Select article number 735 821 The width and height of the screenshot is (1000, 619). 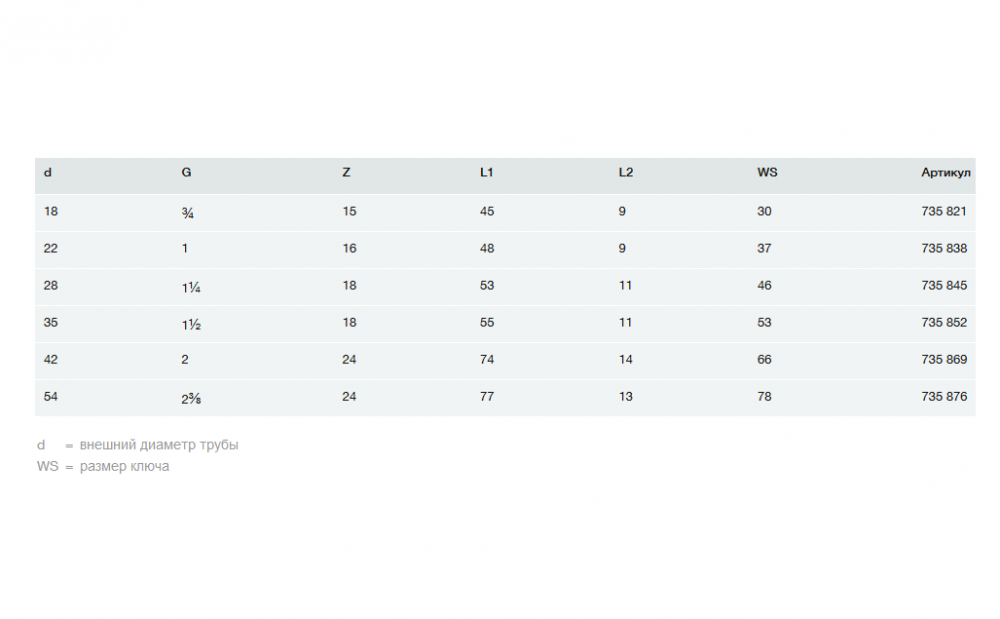[x=944, y=212]
